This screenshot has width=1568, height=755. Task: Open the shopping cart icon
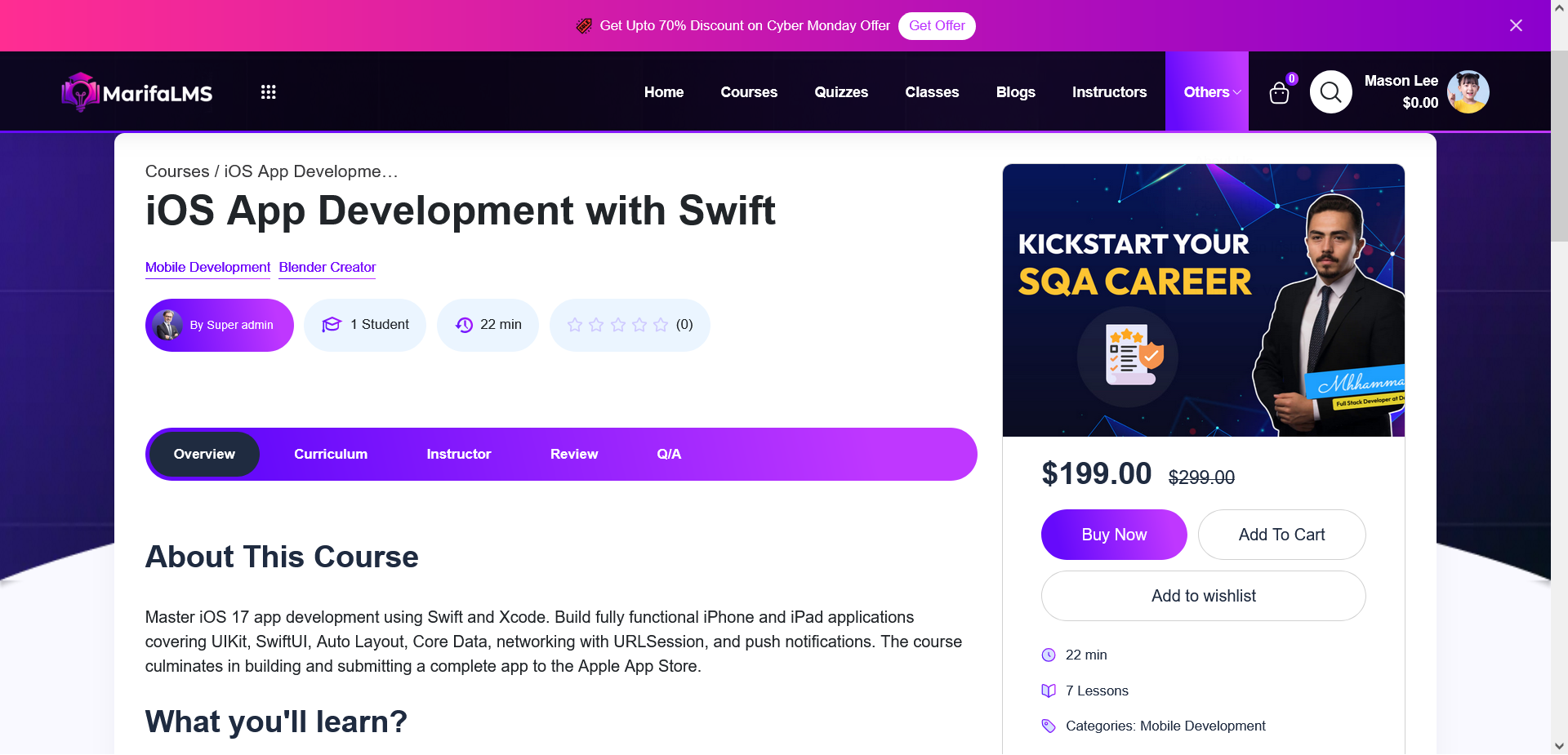pos(1279,93)
